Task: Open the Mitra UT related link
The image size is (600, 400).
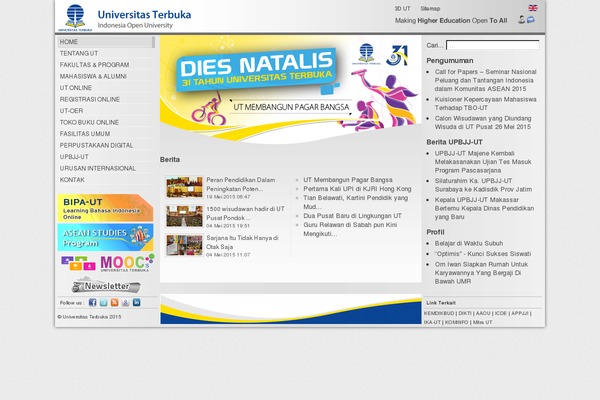Action: tap(483, 322)
